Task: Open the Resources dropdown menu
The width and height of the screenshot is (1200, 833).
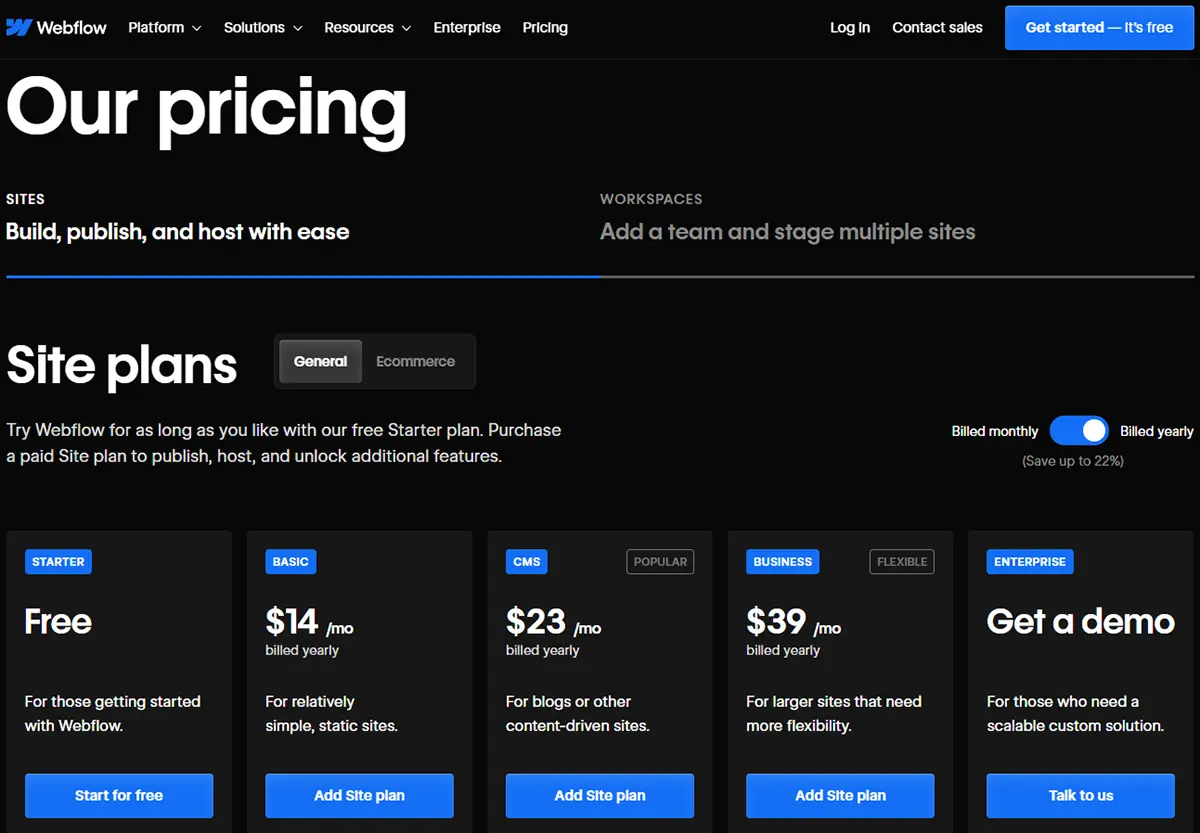Action: (367, 27)
